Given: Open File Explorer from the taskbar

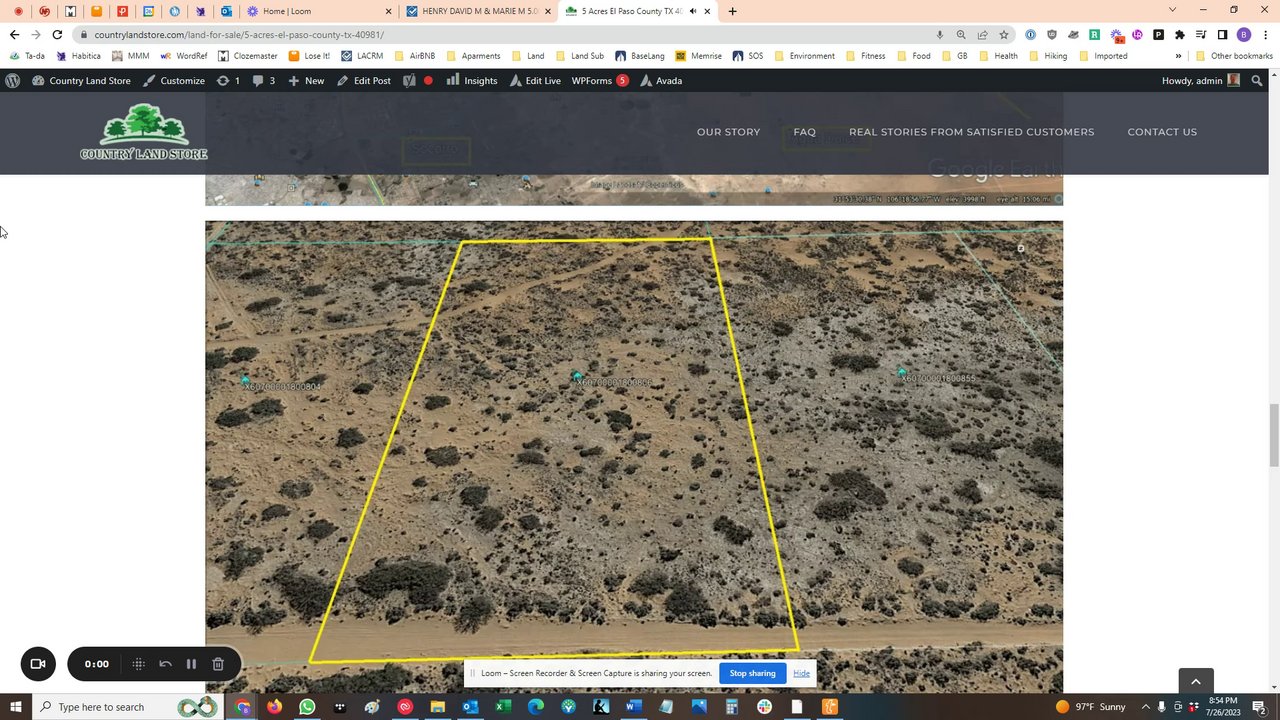Looking at the screenshot, I should [x=437, y=707].
